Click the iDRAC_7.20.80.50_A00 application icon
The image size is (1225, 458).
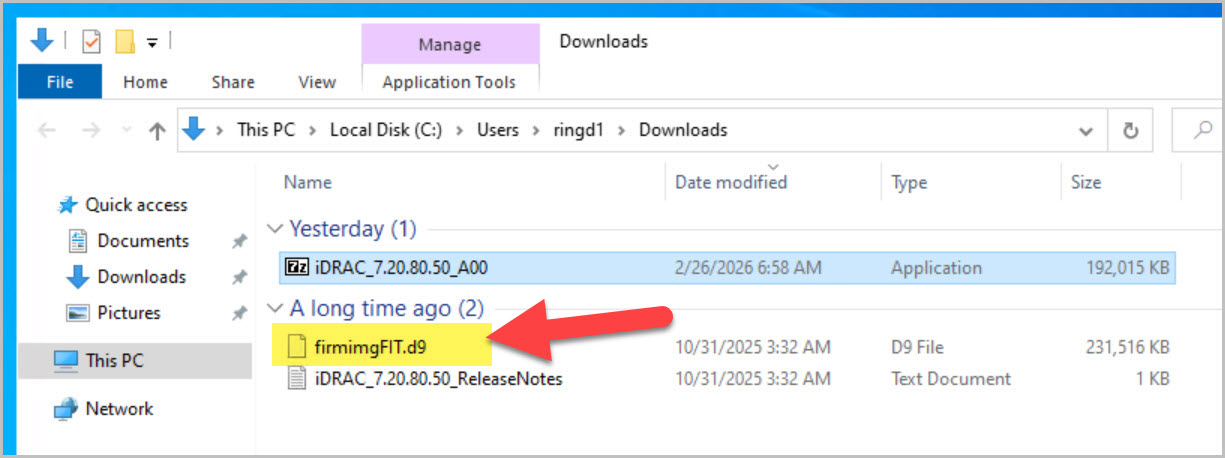coord(297,268)
